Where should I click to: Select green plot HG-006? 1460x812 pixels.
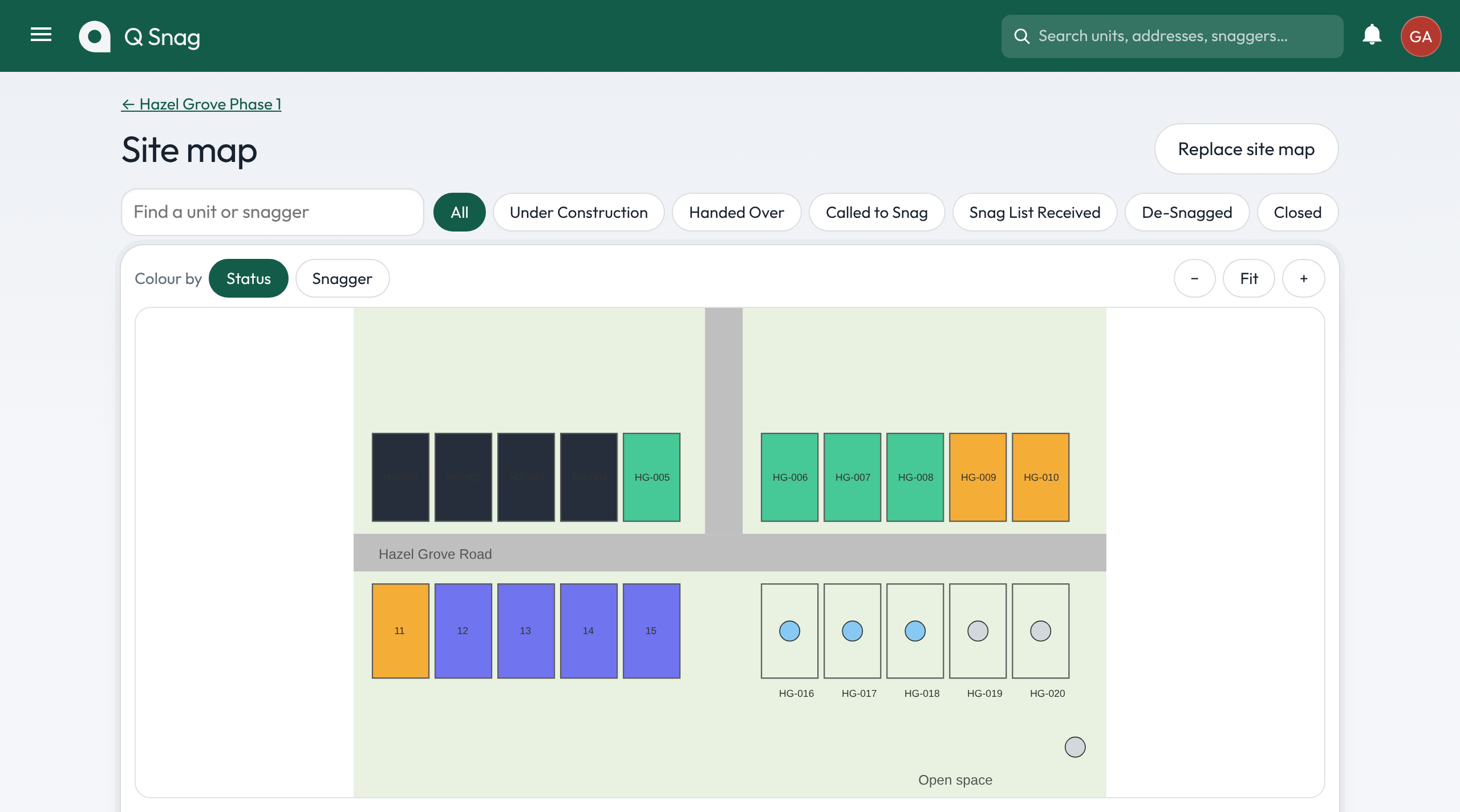[x=789, y=477]
